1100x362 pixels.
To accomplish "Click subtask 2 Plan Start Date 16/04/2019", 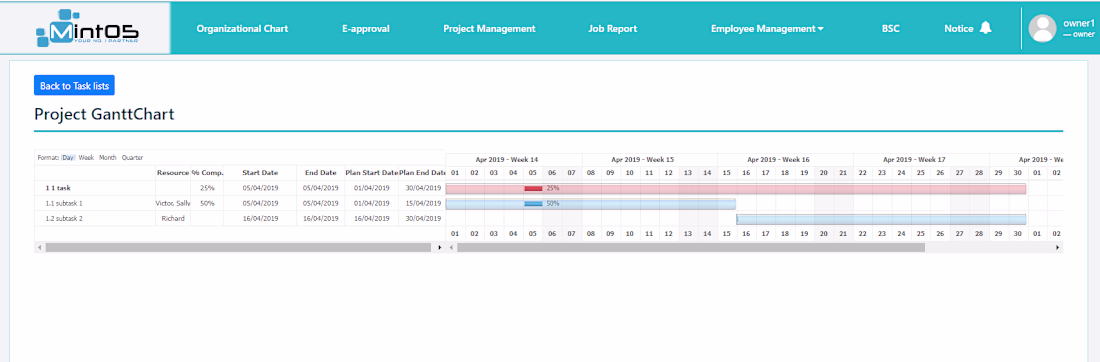I will tap(371, 218).
